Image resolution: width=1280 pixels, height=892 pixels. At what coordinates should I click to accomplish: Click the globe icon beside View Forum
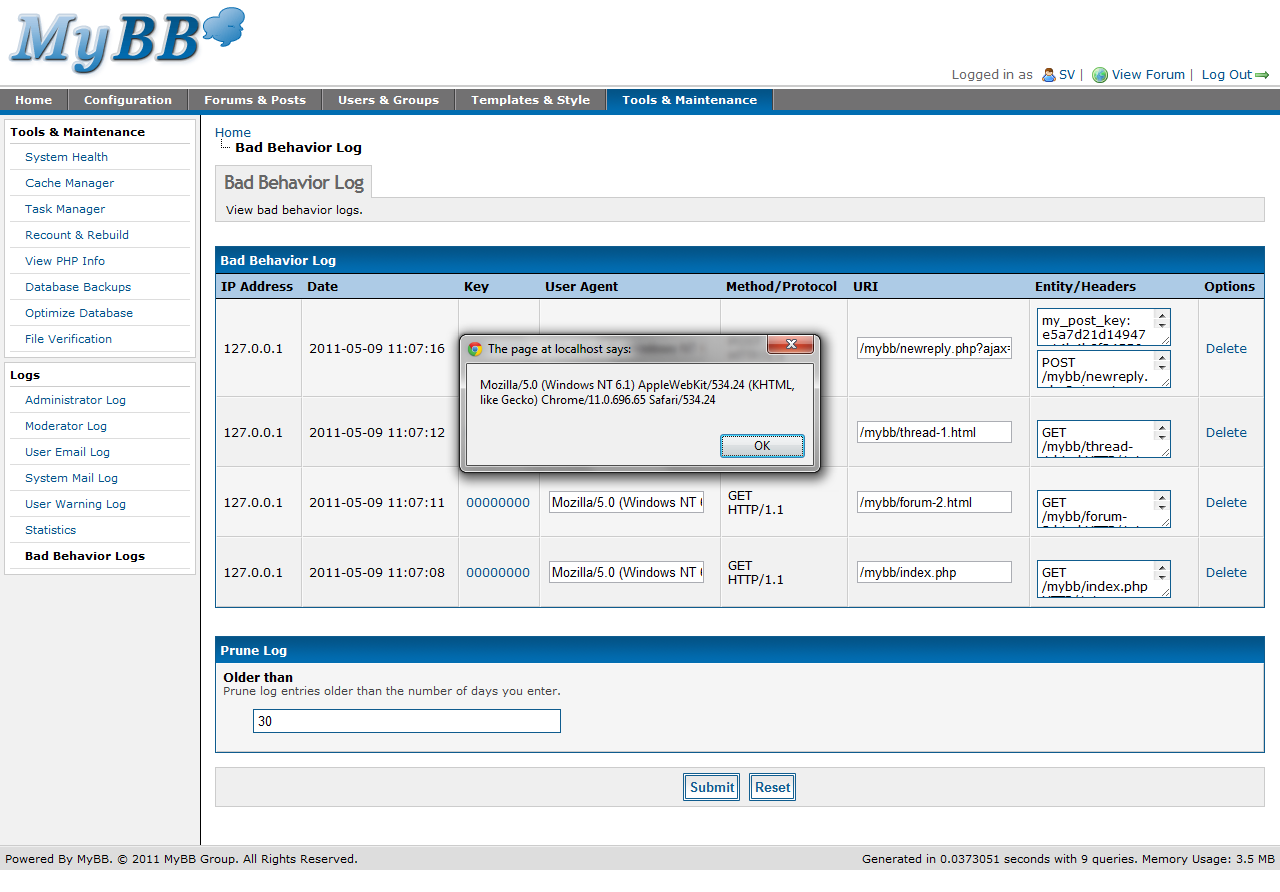pos(1100,75)
